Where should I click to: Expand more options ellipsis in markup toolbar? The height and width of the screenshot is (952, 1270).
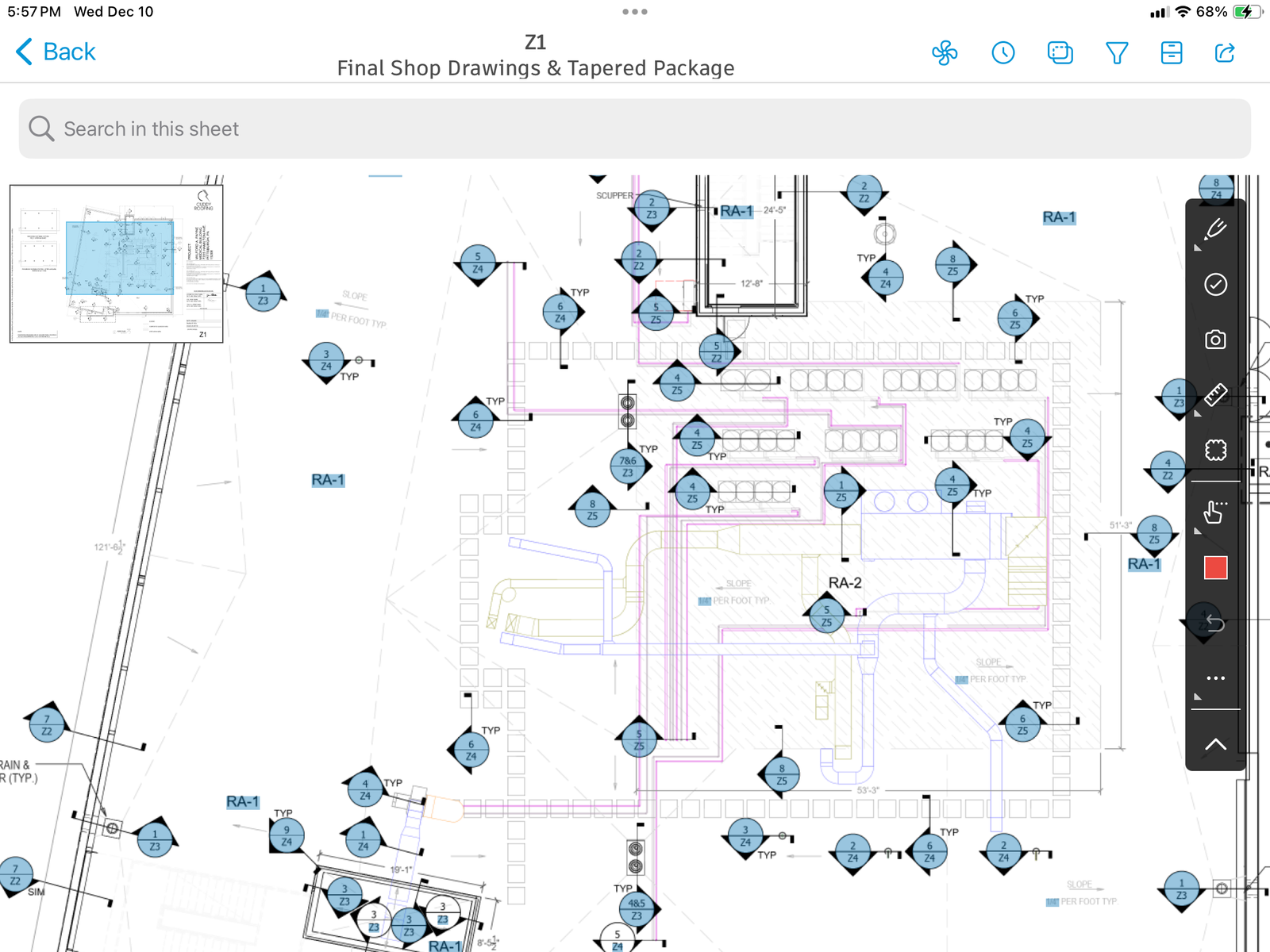click(x=1215, y=678)
